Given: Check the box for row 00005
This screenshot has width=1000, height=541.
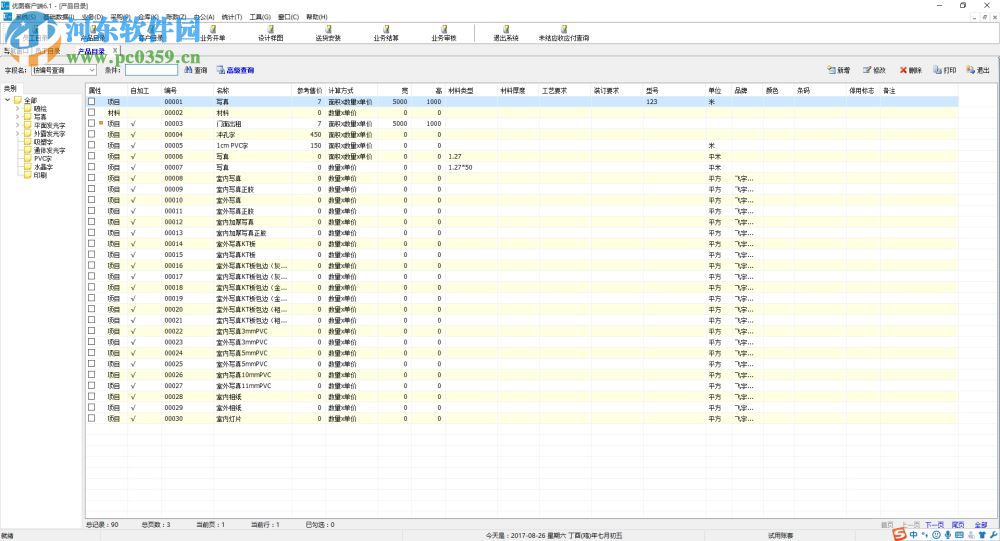Looking at the screenshot, I should point(92,145).
